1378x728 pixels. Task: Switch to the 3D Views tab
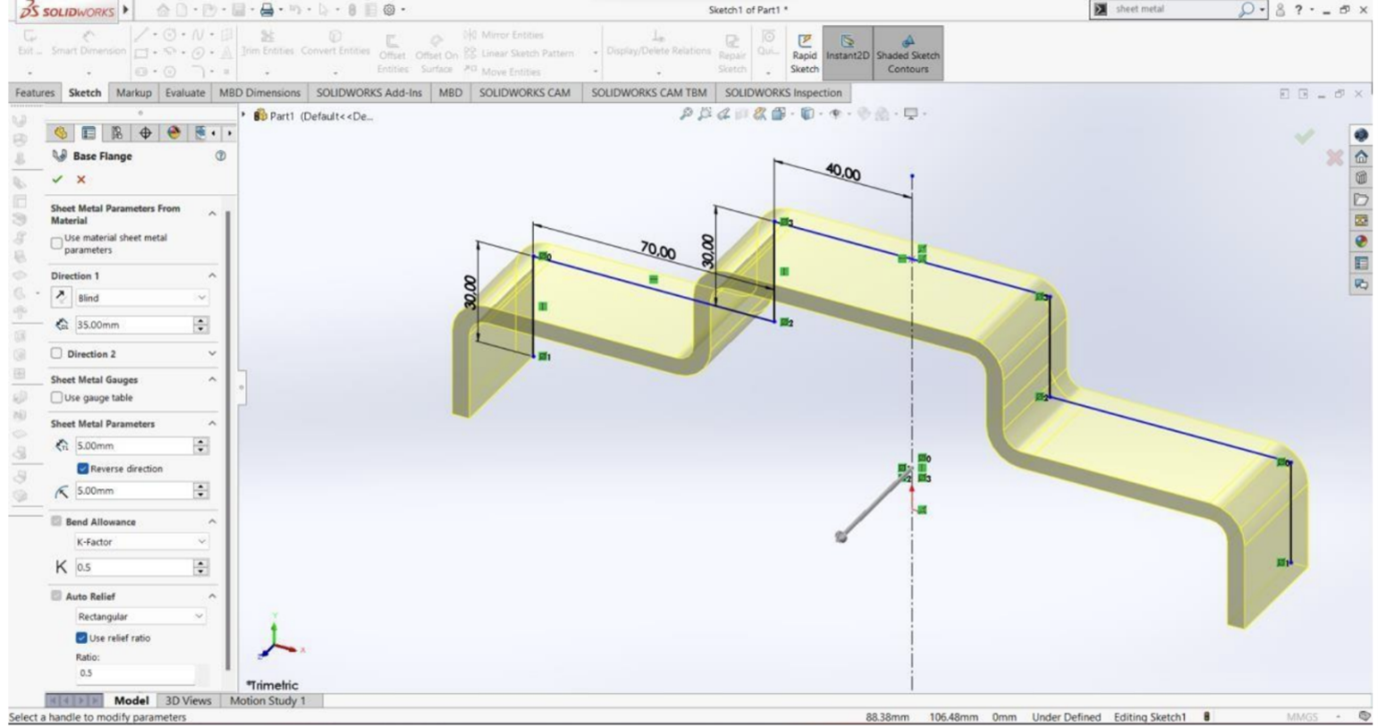pyautogui.click(x=191, y=700)
